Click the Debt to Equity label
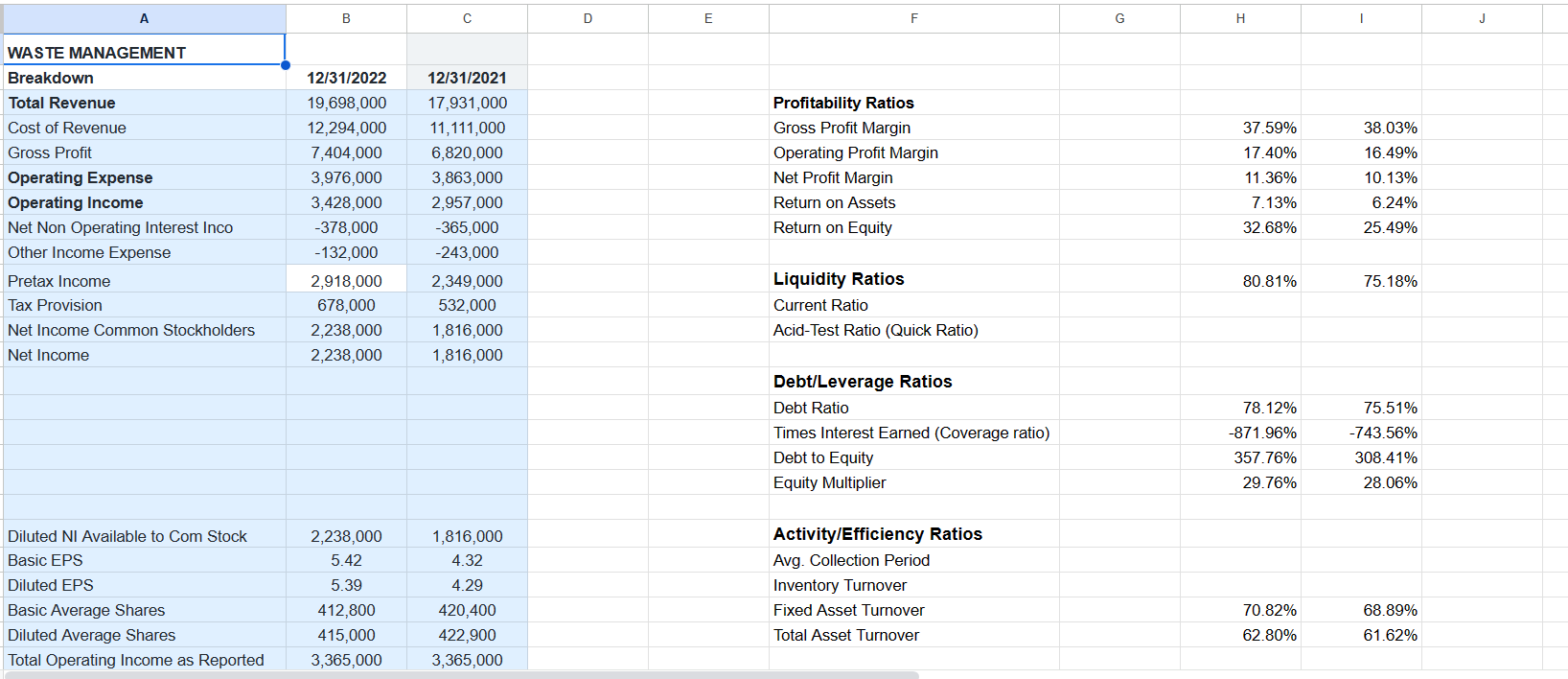The height and width of the screenshot is (679, 1568). [x=823, y=457]
